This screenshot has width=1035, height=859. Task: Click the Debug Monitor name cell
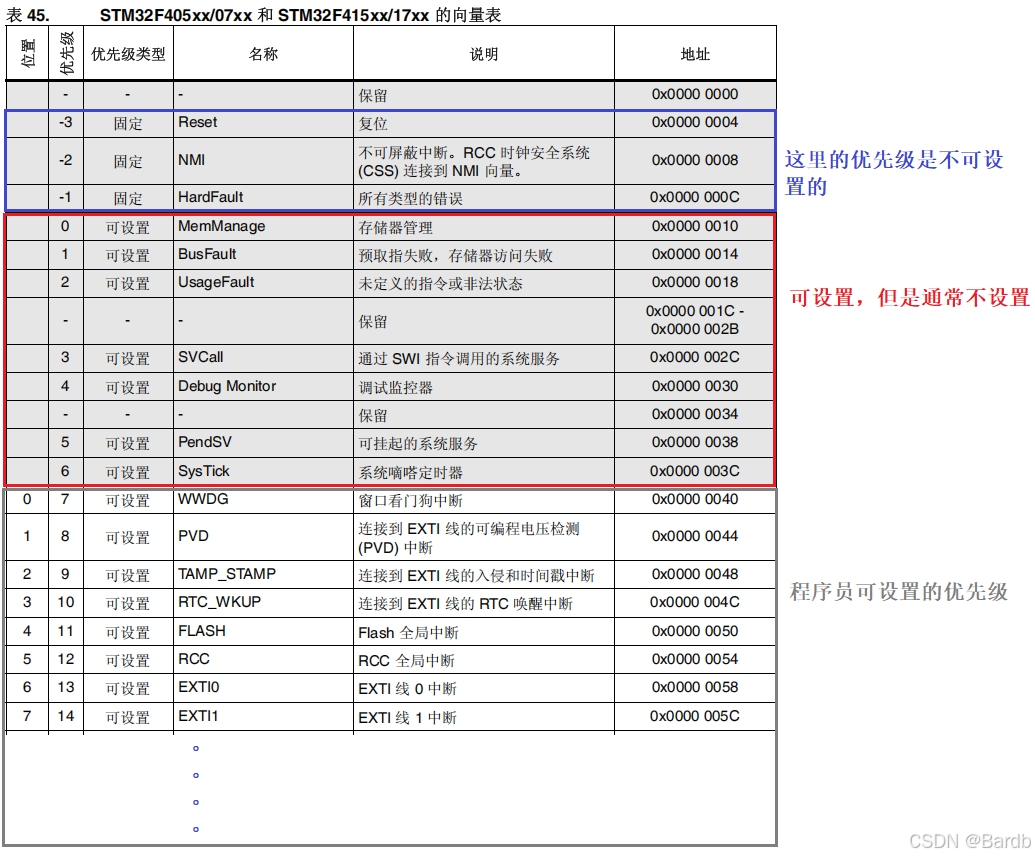pos(263,386)
